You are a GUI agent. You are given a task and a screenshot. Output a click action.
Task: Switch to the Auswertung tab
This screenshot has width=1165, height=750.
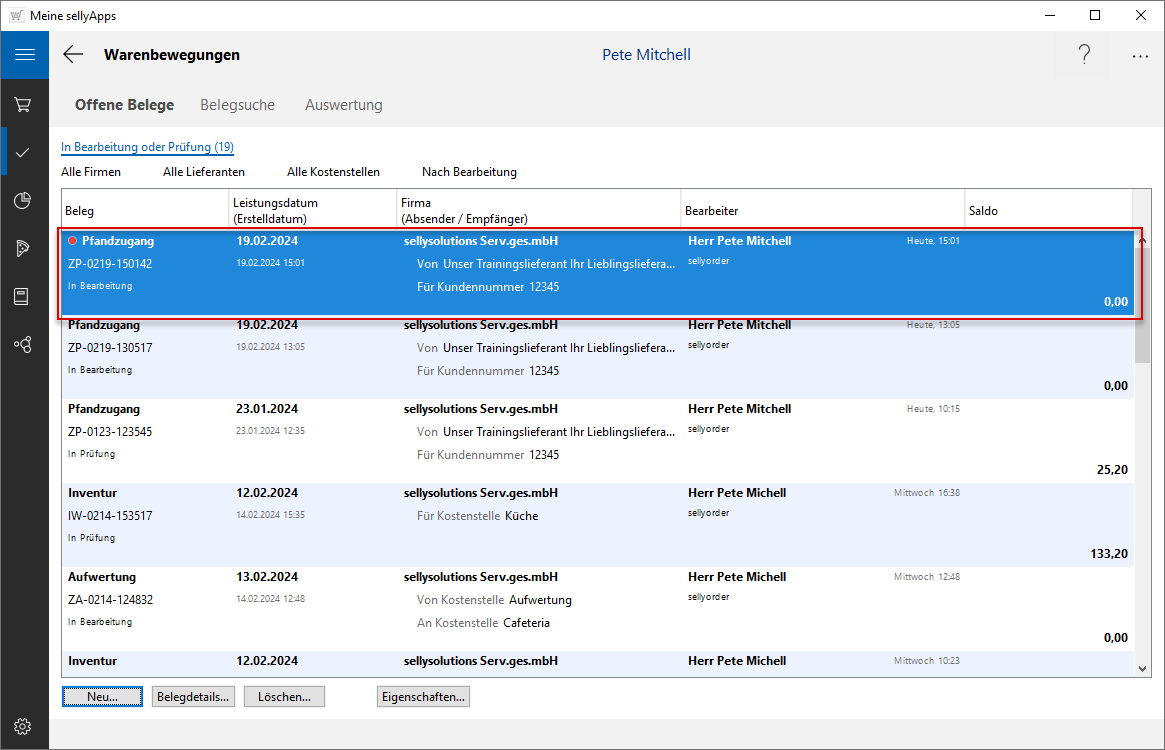[x=343, y=105]
